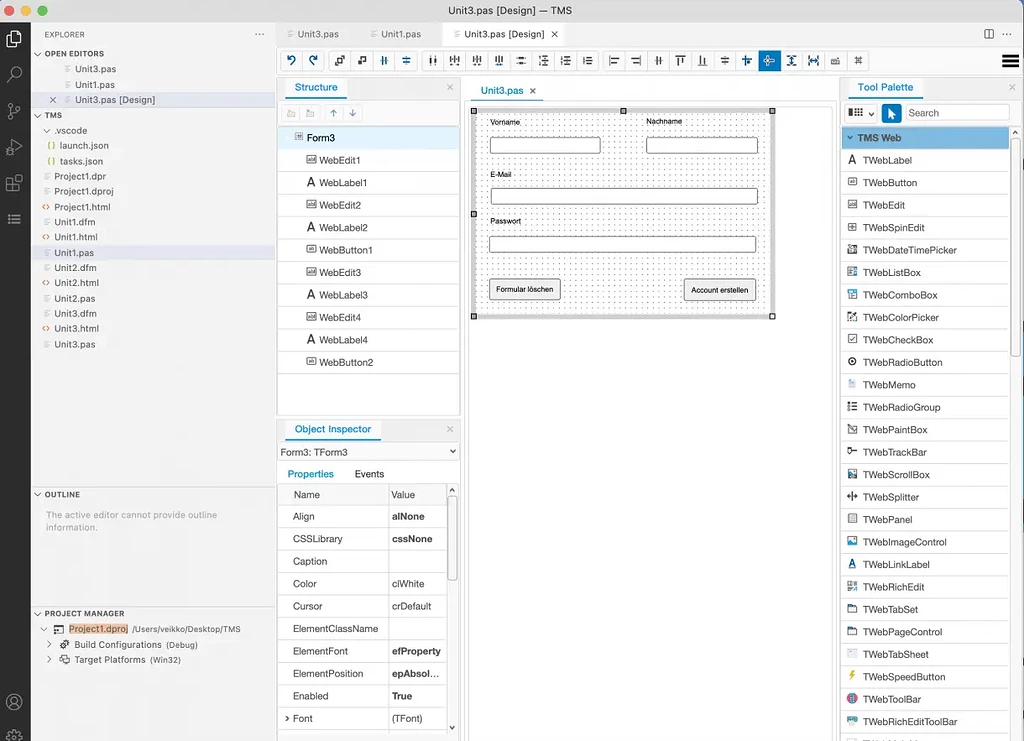Close the Unit3.pas [Design] editor tab
This screenshot has height=741, width=1024.
[554, 34]
